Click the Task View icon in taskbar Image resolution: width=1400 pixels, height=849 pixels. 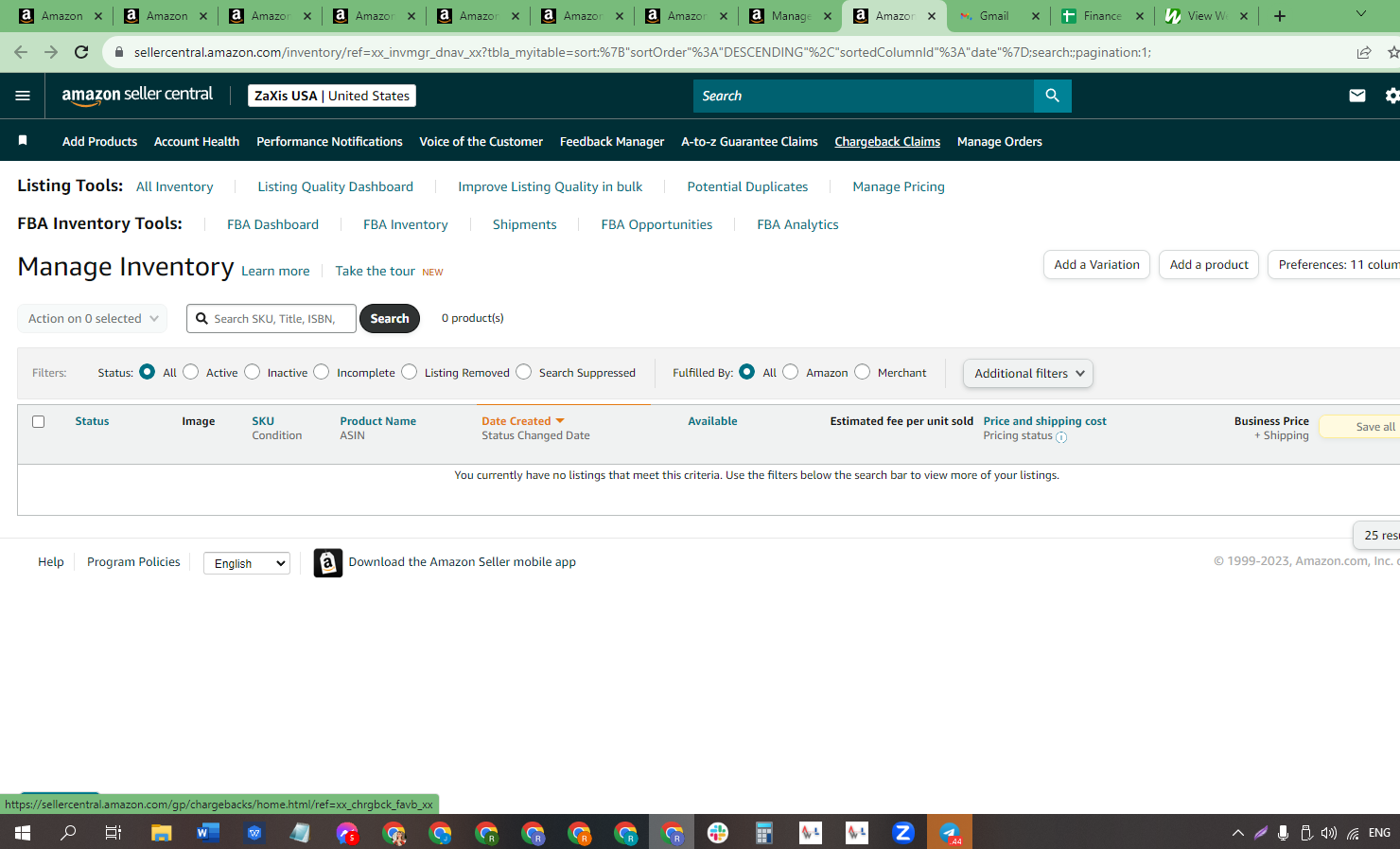(114, 833)
